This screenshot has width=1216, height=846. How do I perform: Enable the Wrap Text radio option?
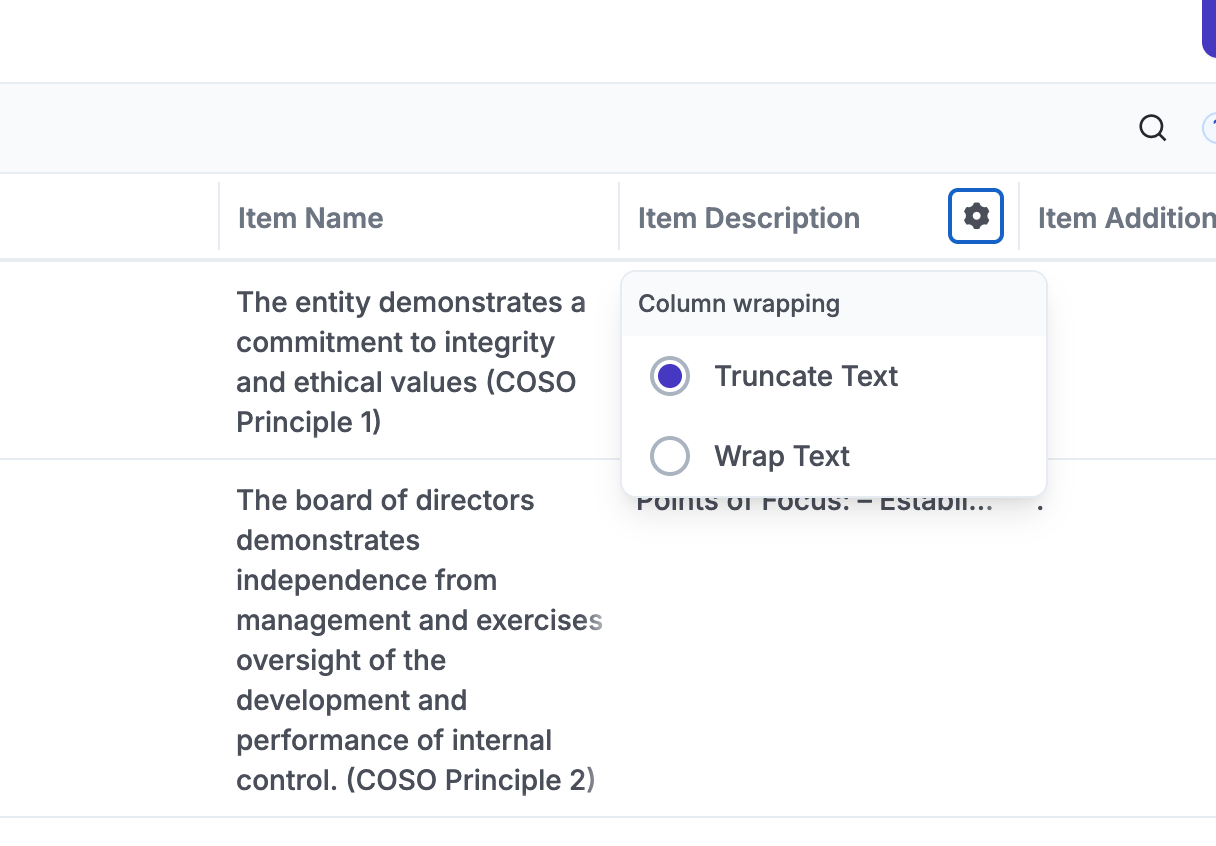pos(670,457)
